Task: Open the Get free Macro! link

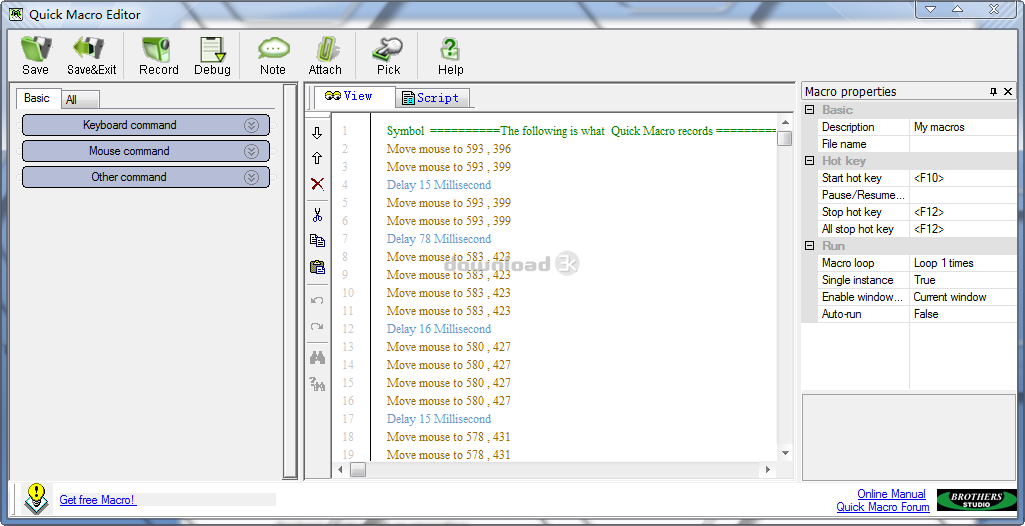Action: (x=97, y=500)
